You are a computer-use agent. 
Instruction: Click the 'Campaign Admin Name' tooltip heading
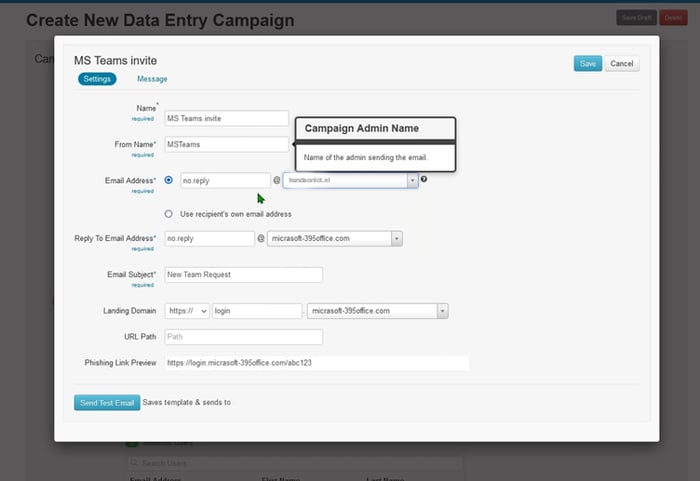(362, 129)
